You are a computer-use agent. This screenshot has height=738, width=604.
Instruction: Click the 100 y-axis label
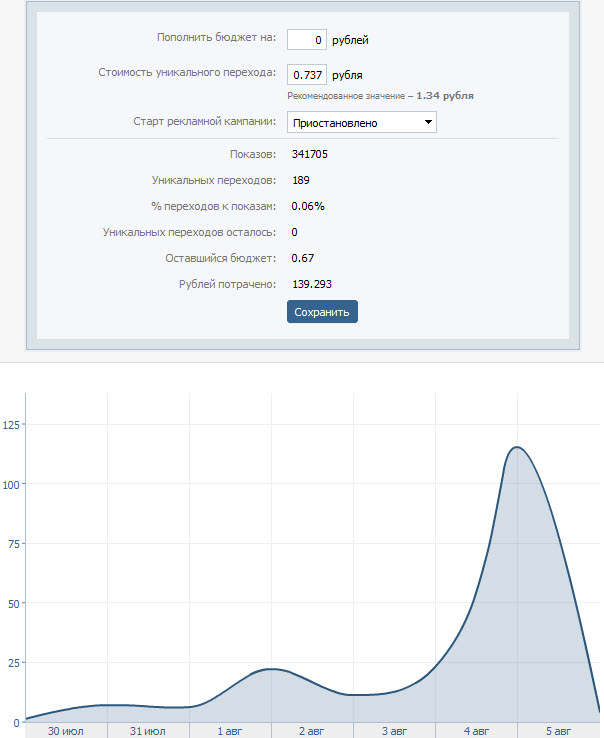(11, 485)
